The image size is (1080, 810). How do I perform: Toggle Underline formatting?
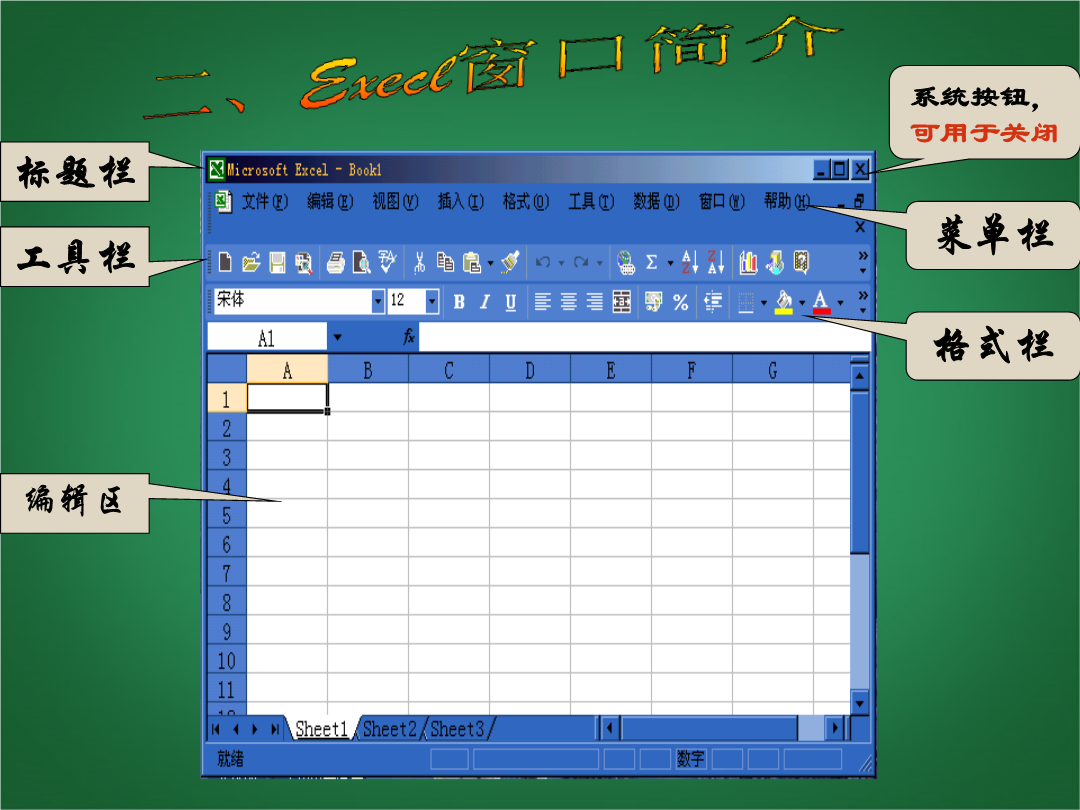pos(510,302)
